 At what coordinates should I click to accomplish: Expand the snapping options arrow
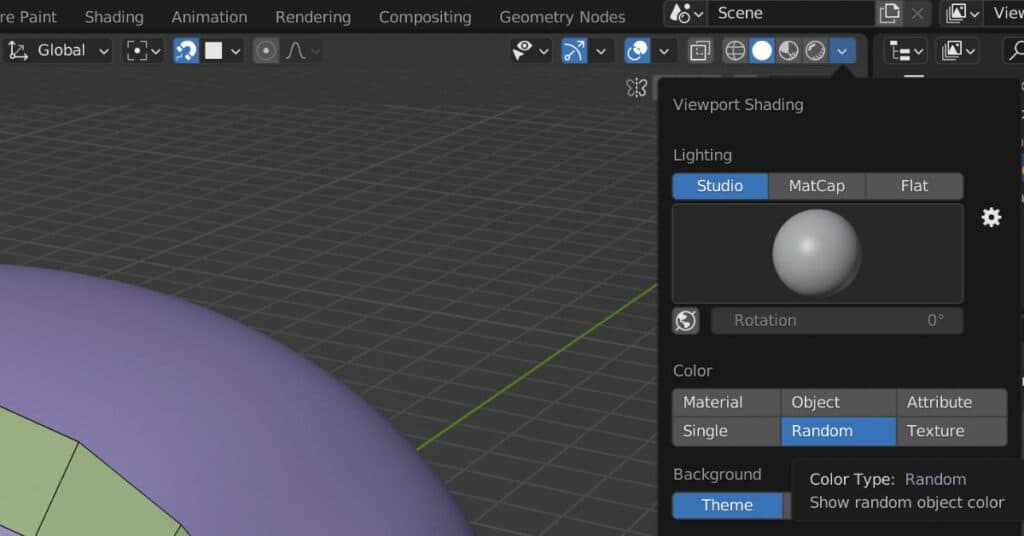click(236, 51)
